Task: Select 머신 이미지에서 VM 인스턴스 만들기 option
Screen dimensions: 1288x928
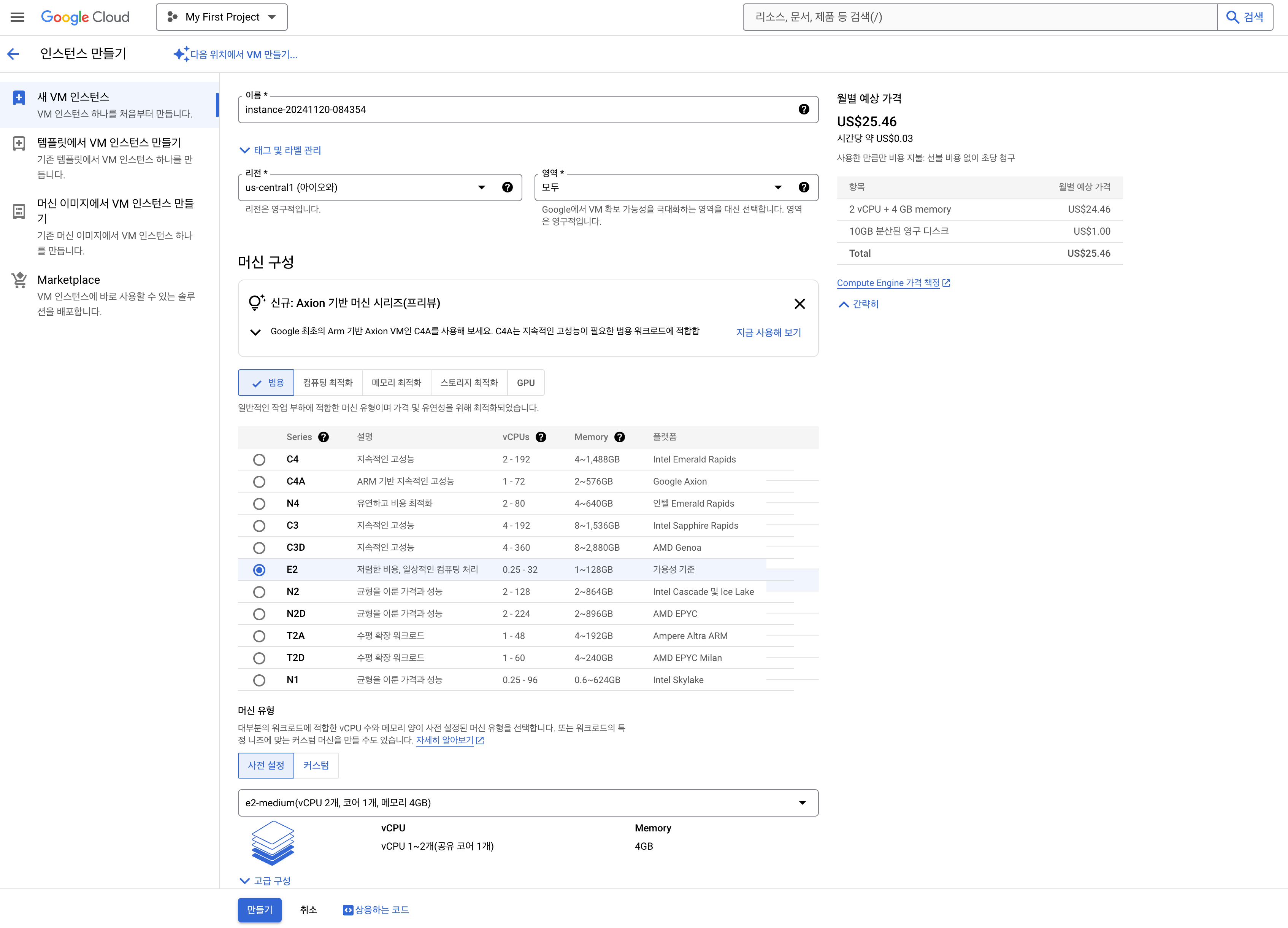Action: point(109,227)
